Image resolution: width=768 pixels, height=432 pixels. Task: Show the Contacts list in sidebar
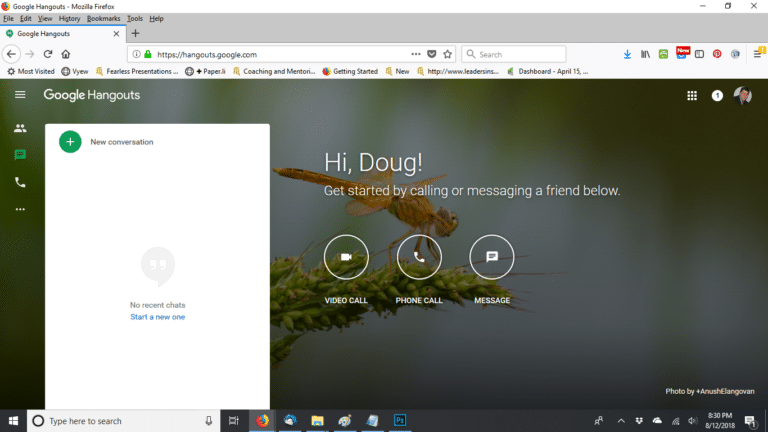click(x=20, y=128)
